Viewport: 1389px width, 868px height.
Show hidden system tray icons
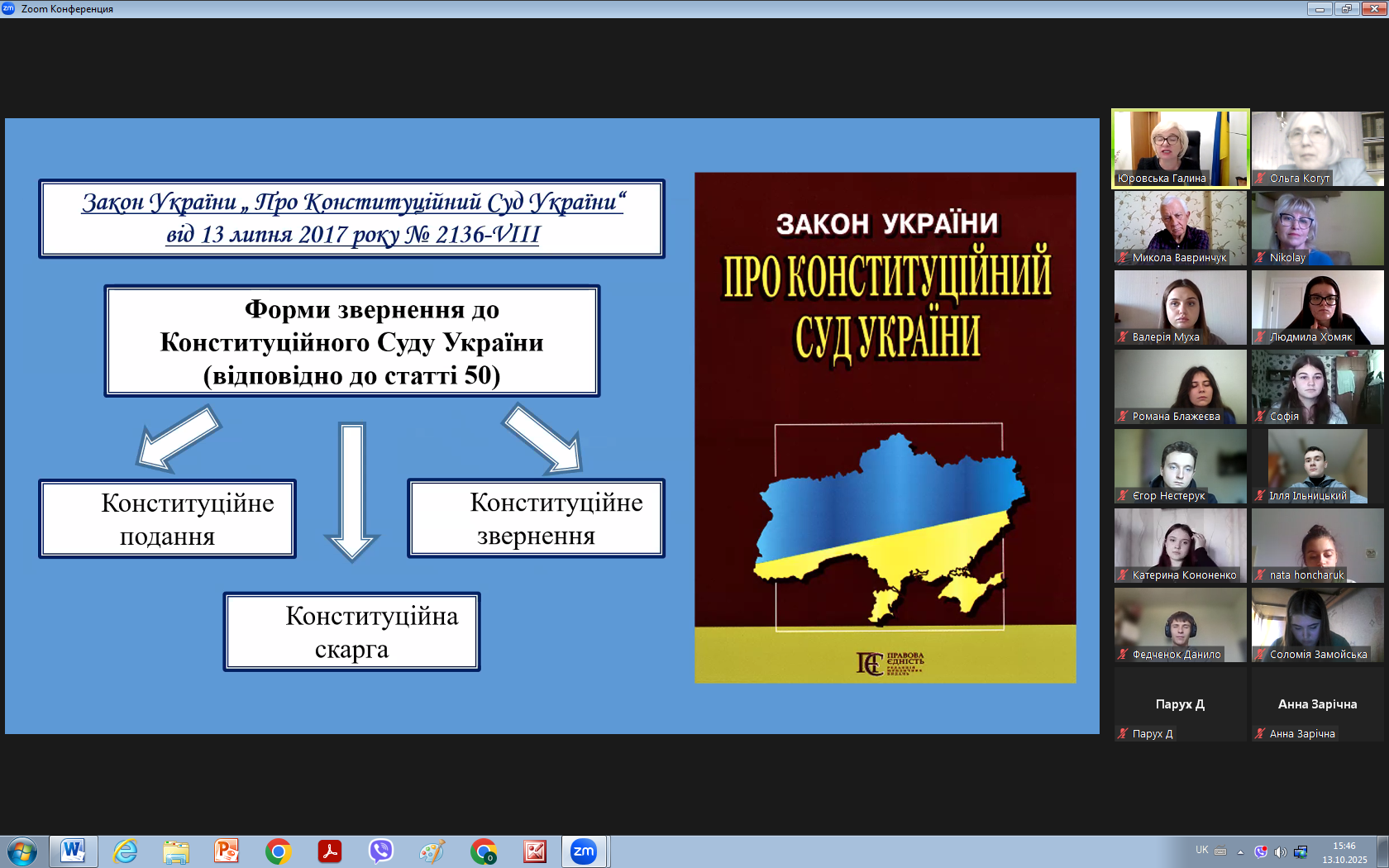click(x=1240, y=851)
